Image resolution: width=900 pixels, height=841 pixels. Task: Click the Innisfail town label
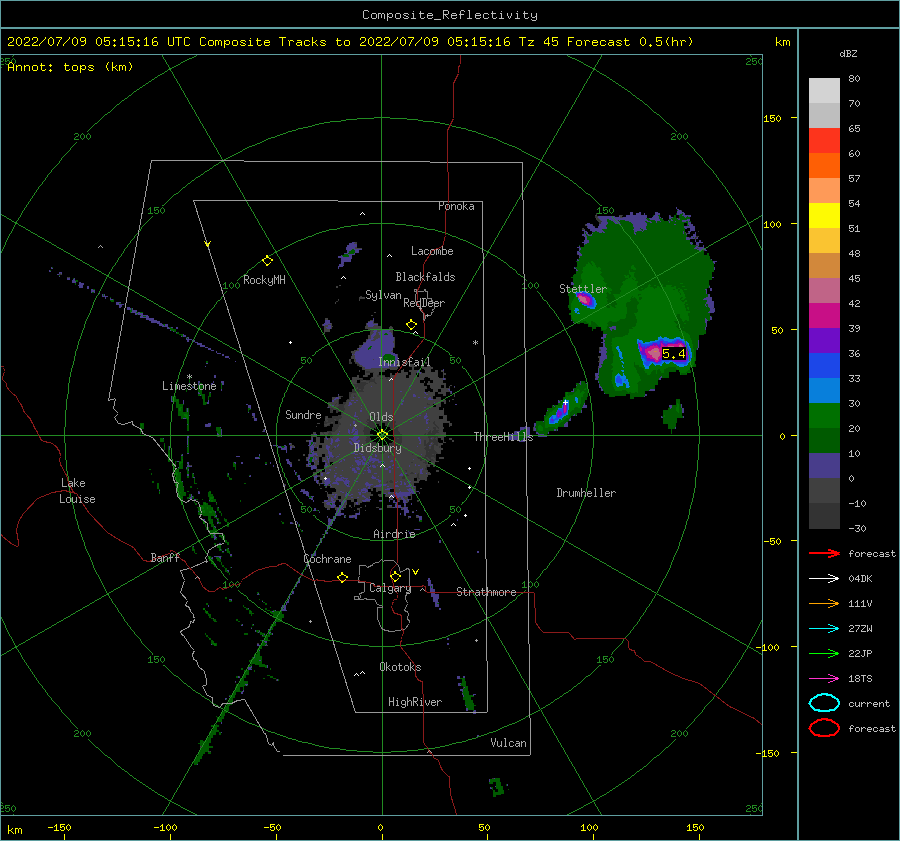point(404,362)
